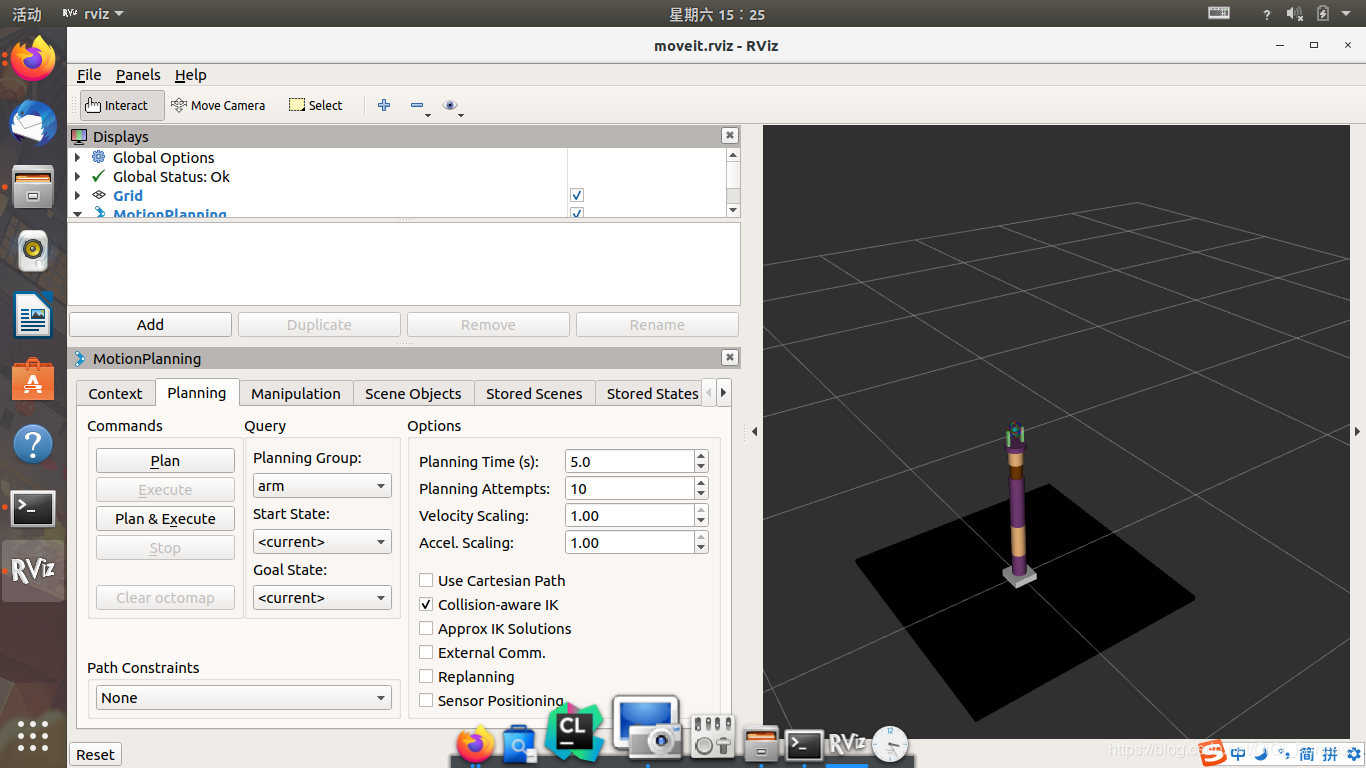Activate the Select tool in the toolbar
This screenshot has height=768, width=1366.
coord(315,105)
